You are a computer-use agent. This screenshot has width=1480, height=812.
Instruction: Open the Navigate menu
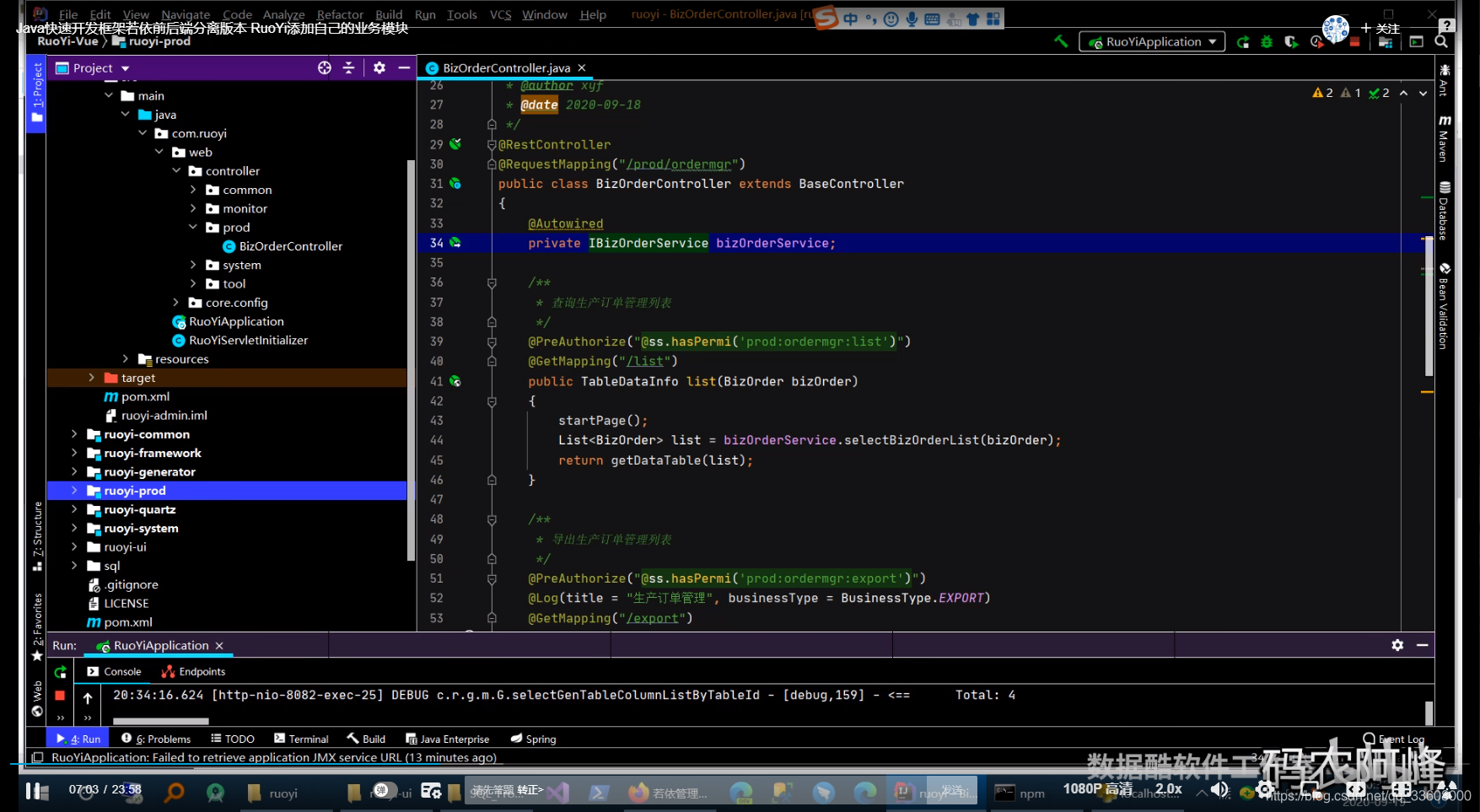tap(186, 14)
